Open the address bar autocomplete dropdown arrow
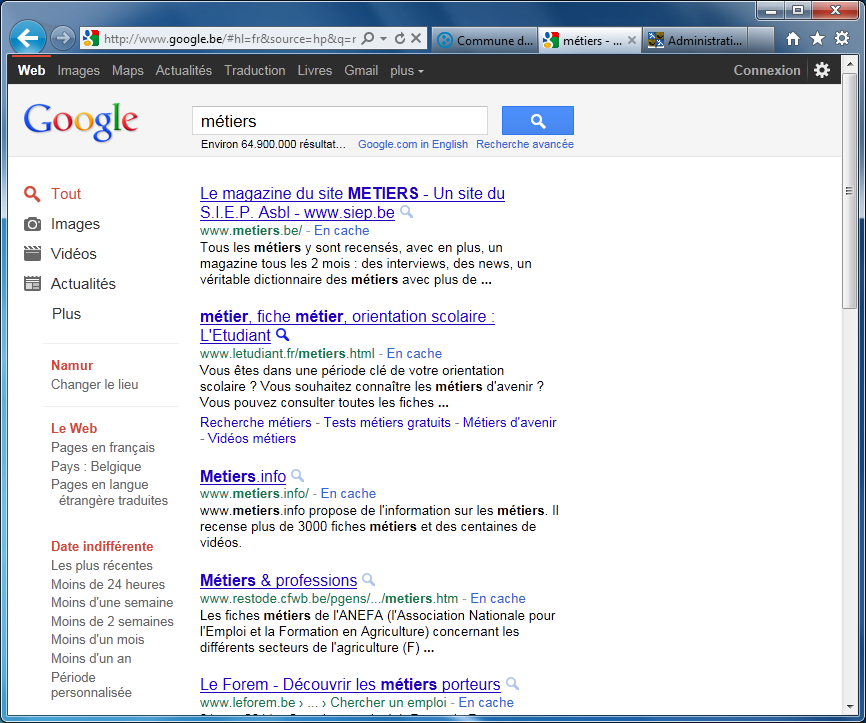Screen dimensions: 866x723 coord(384,39)
